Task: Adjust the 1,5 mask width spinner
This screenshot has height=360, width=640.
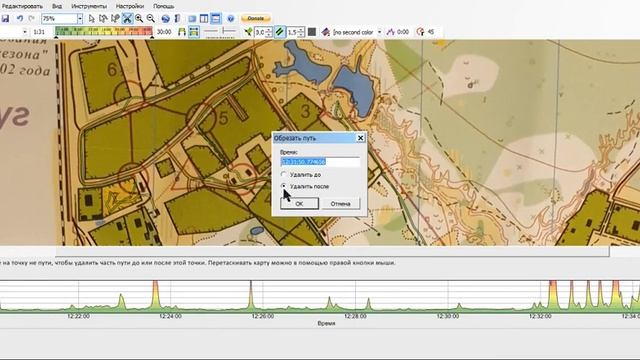Action: [x=301, y=32]
